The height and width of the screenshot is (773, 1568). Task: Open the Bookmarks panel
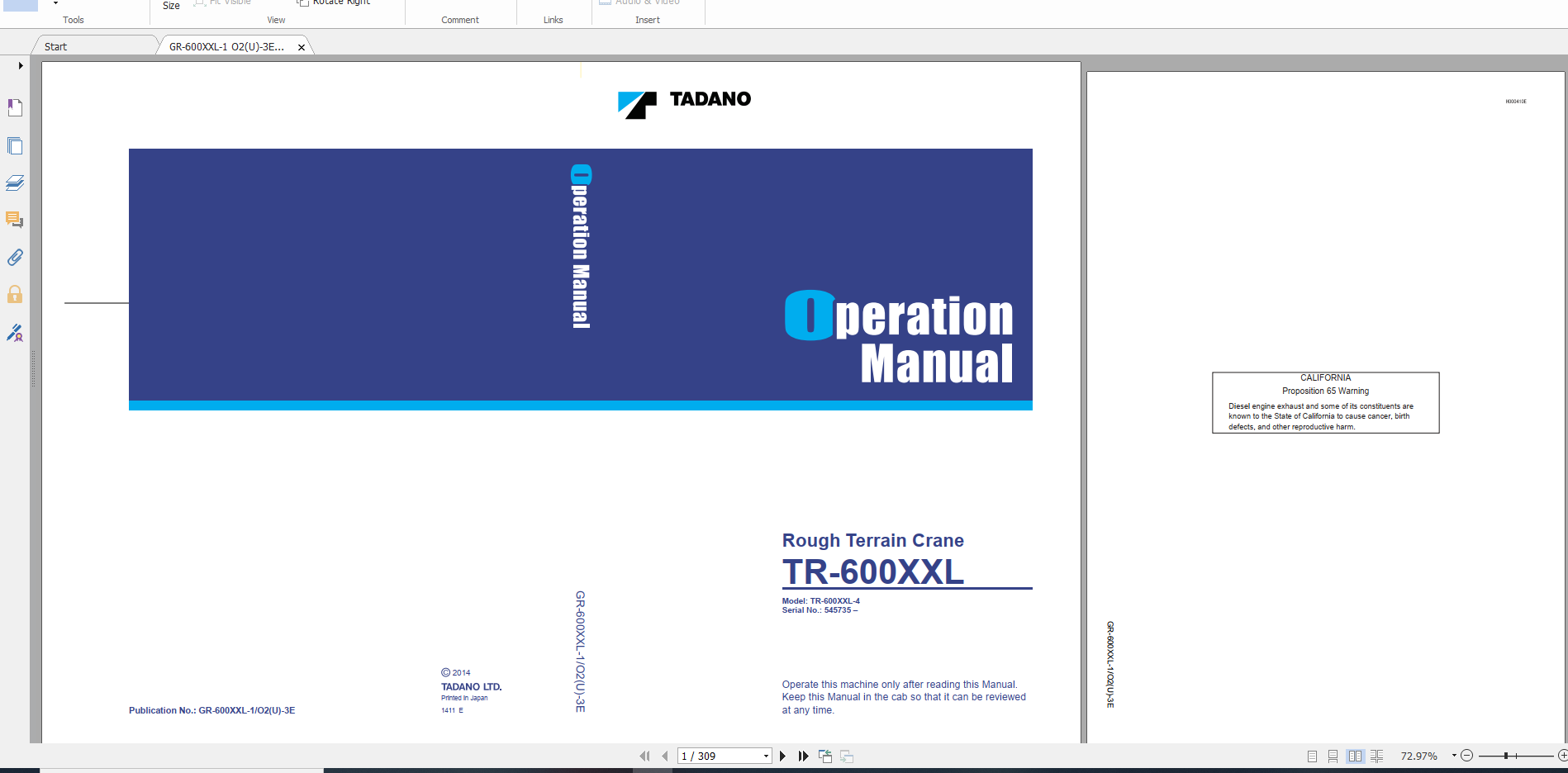tap(15, 107)
